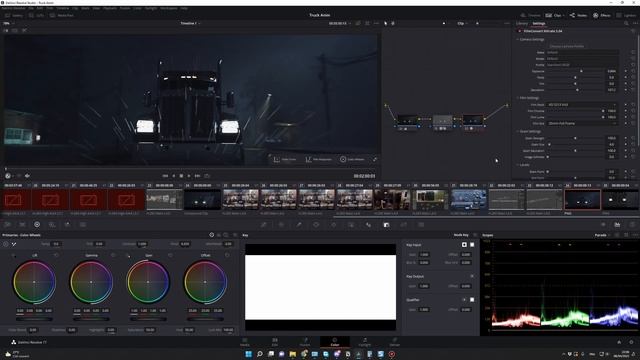Open the Sizing palette
This screenshot has width=640, height=360.
pyautogui.click(x=404, y=224)
